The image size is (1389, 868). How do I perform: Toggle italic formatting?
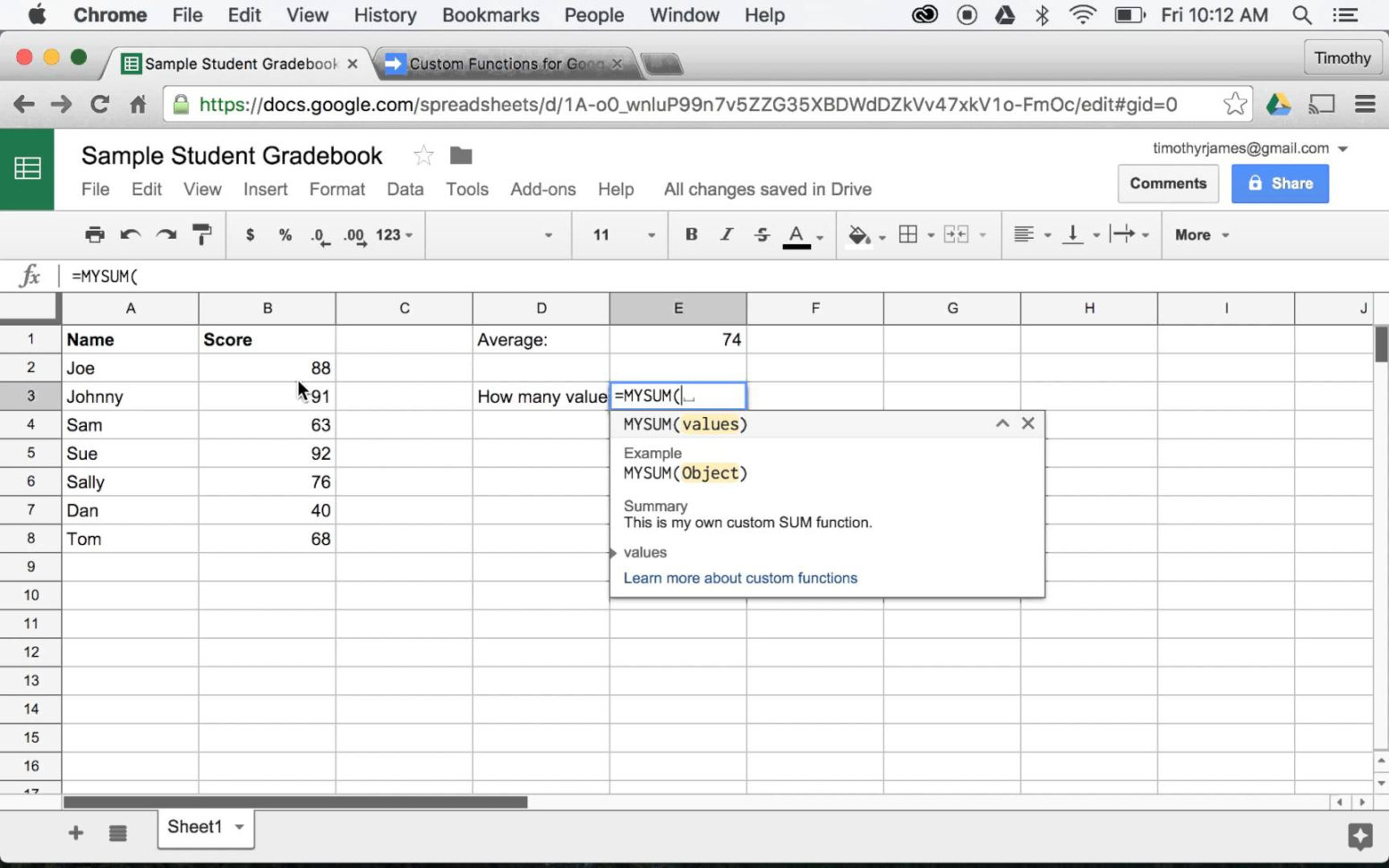click(x=726, y=234)
